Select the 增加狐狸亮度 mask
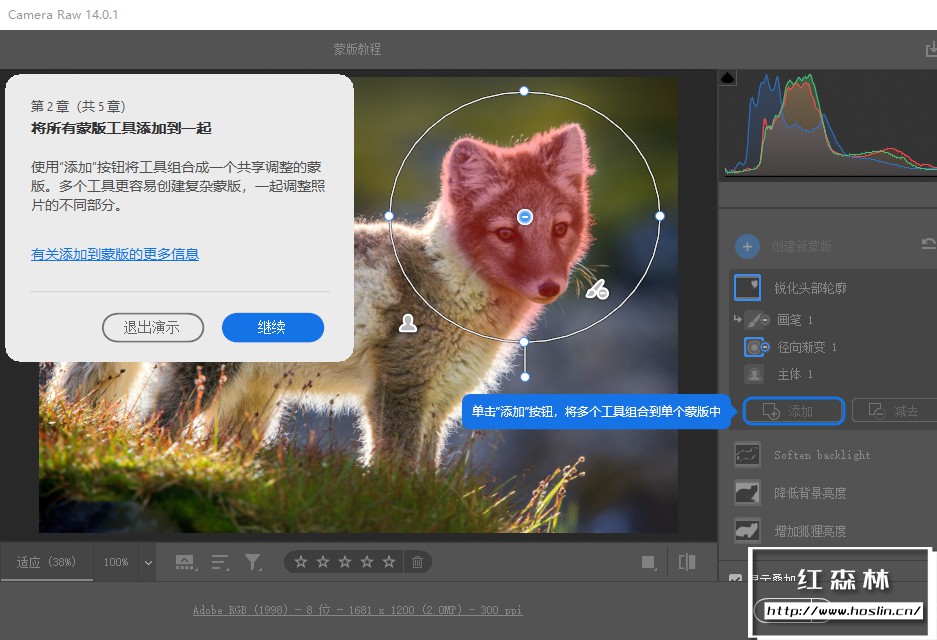The width and height of the screenshot is (937, 640). pyautogui.click(x=747, y=530)
